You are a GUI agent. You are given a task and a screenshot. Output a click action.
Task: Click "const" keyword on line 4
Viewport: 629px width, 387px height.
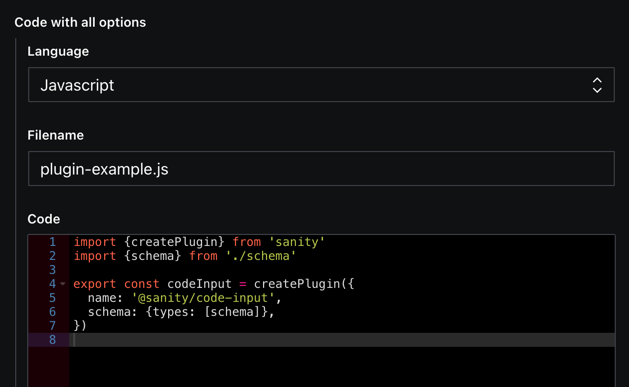(x=142, y=284)
